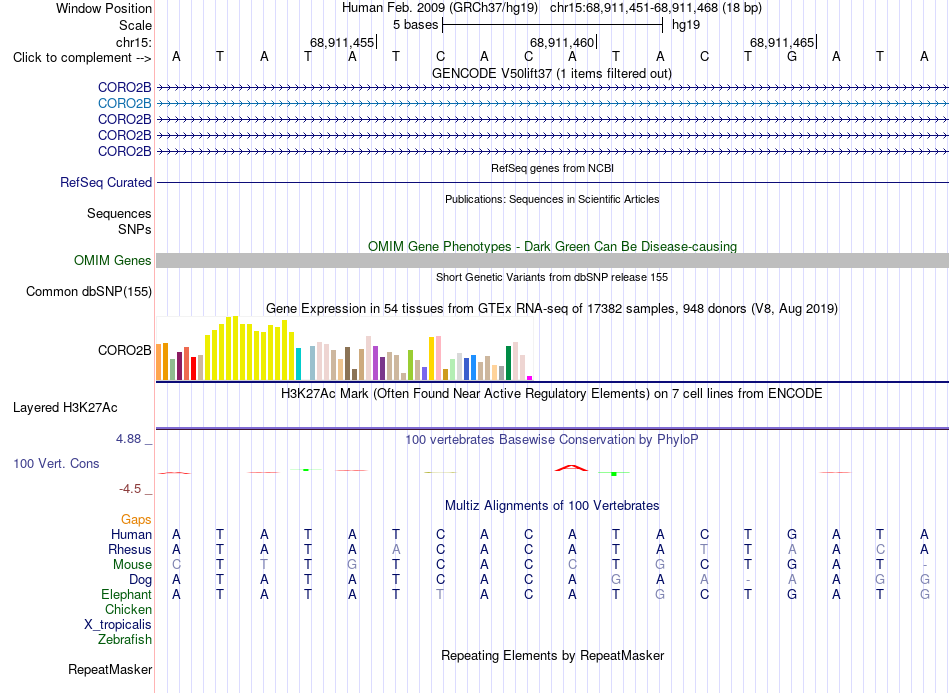Click the gray OMIM Genes bar
The image size is (950, 693).
click(x=552, y=260)
